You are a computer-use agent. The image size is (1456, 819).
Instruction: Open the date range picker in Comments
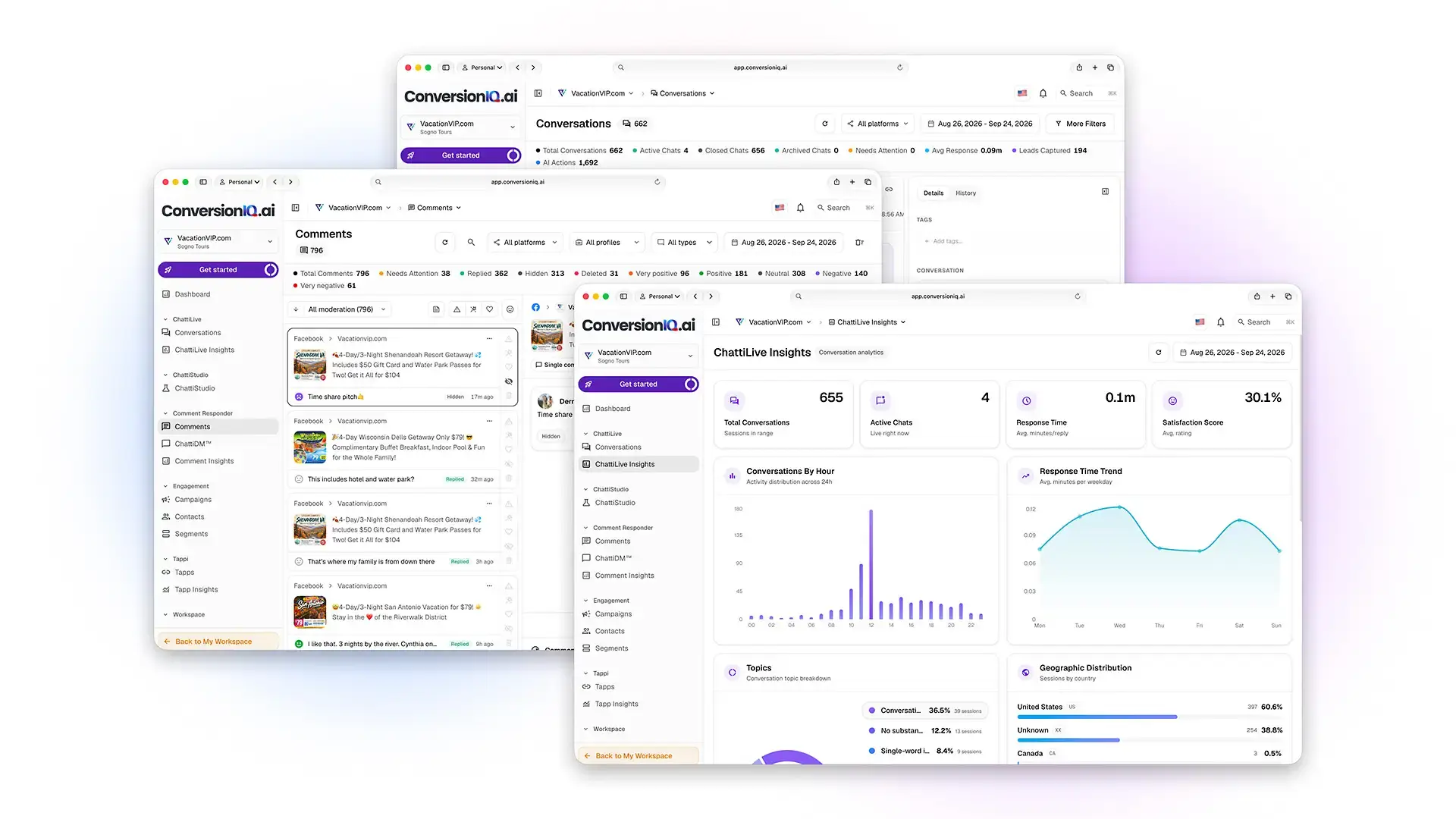(x=784, y=243)
